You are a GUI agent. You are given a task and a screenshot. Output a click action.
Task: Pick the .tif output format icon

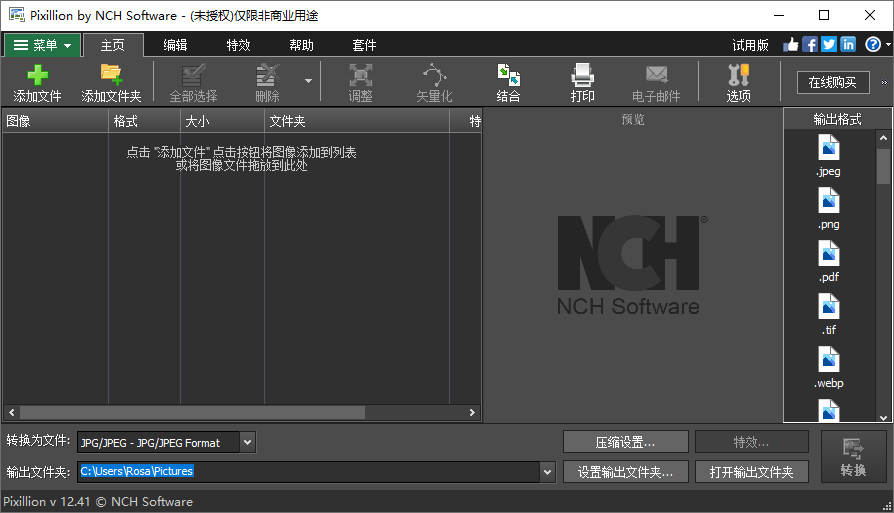(x=829, y=307)
